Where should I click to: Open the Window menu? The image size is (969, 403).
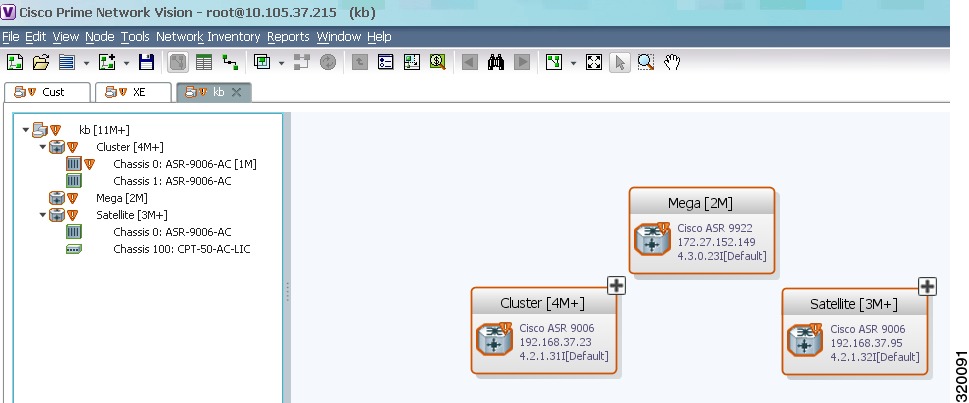pyautogui.click(x=339, y=37)
